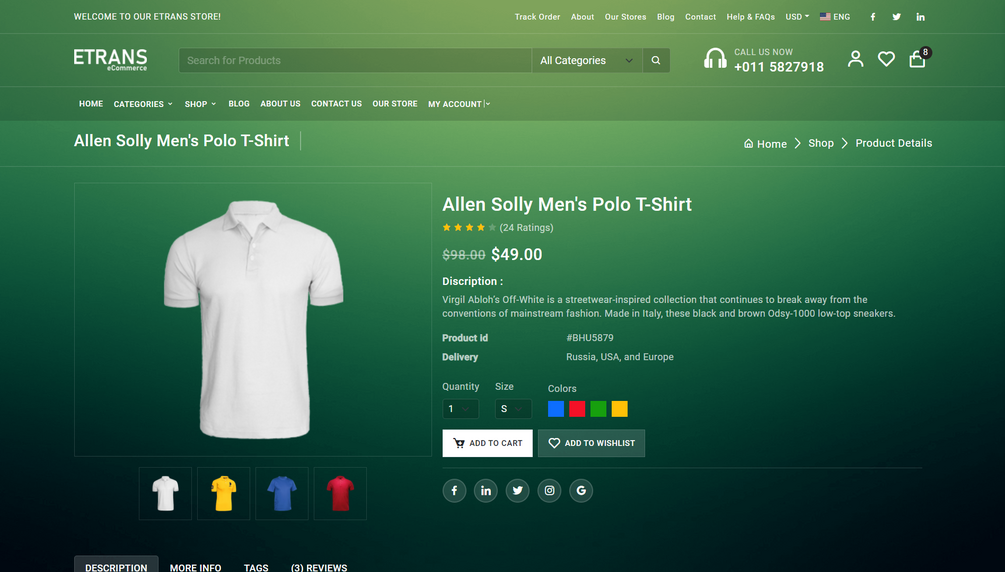
Task: Open Contact link in top bar
Action: [x=701, y=17]
